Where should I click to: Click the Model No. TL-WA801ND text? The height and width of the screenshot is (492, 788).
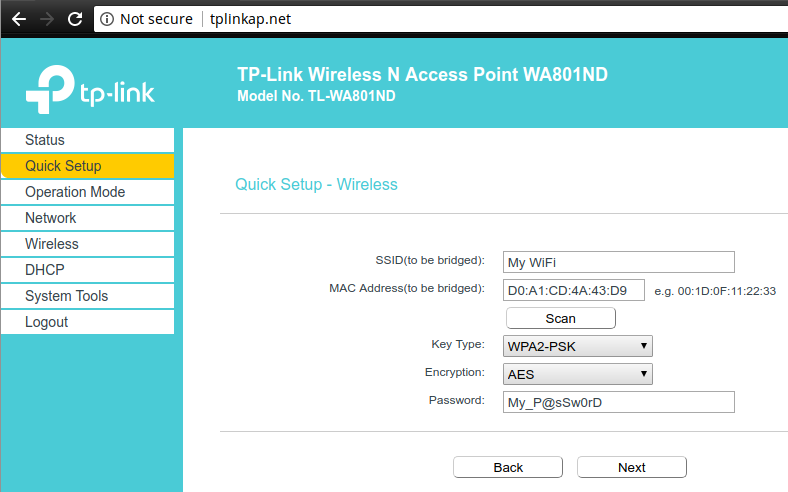(x=316, y=96)
